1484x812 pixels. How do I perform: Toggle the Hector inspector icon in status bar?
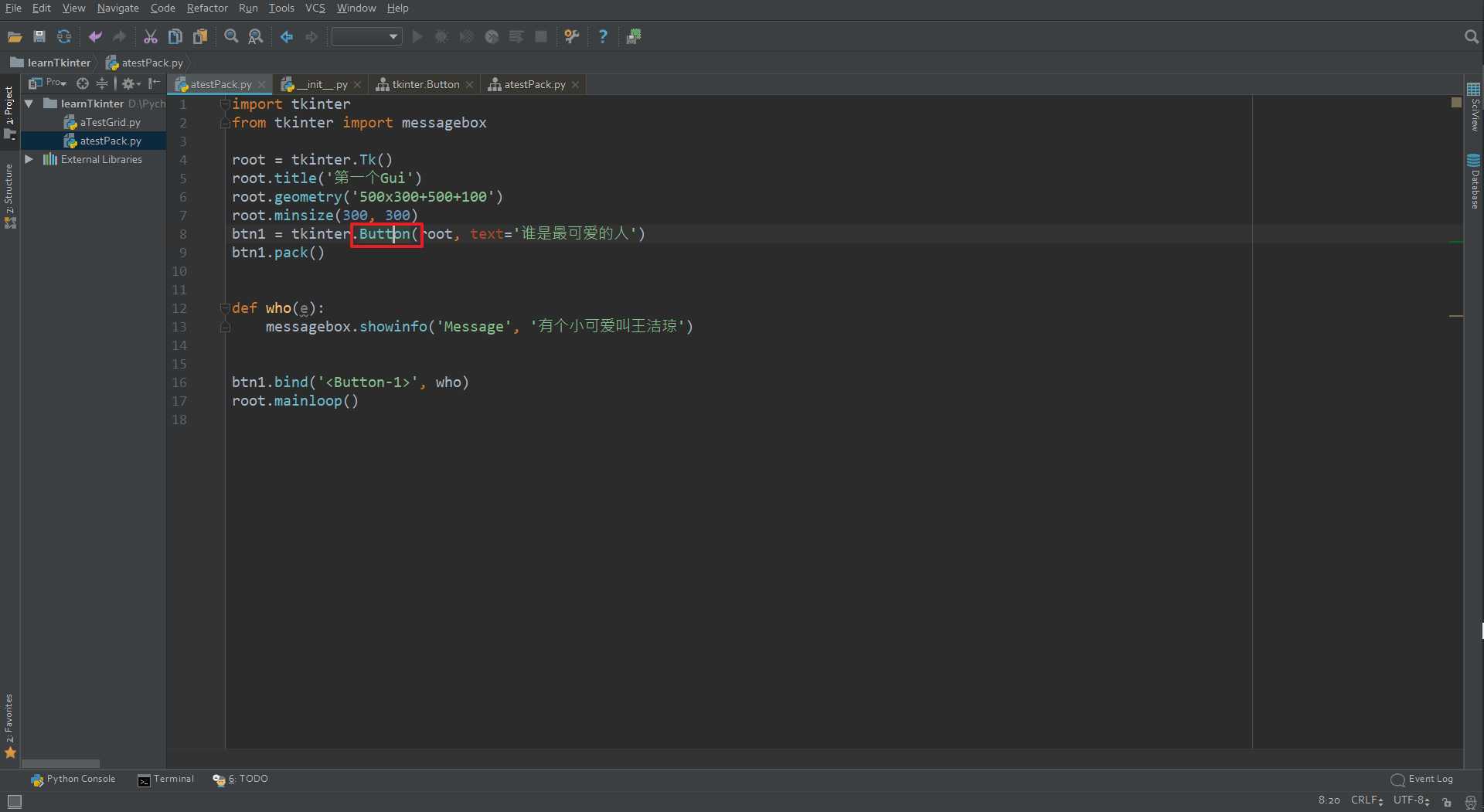1470,801
